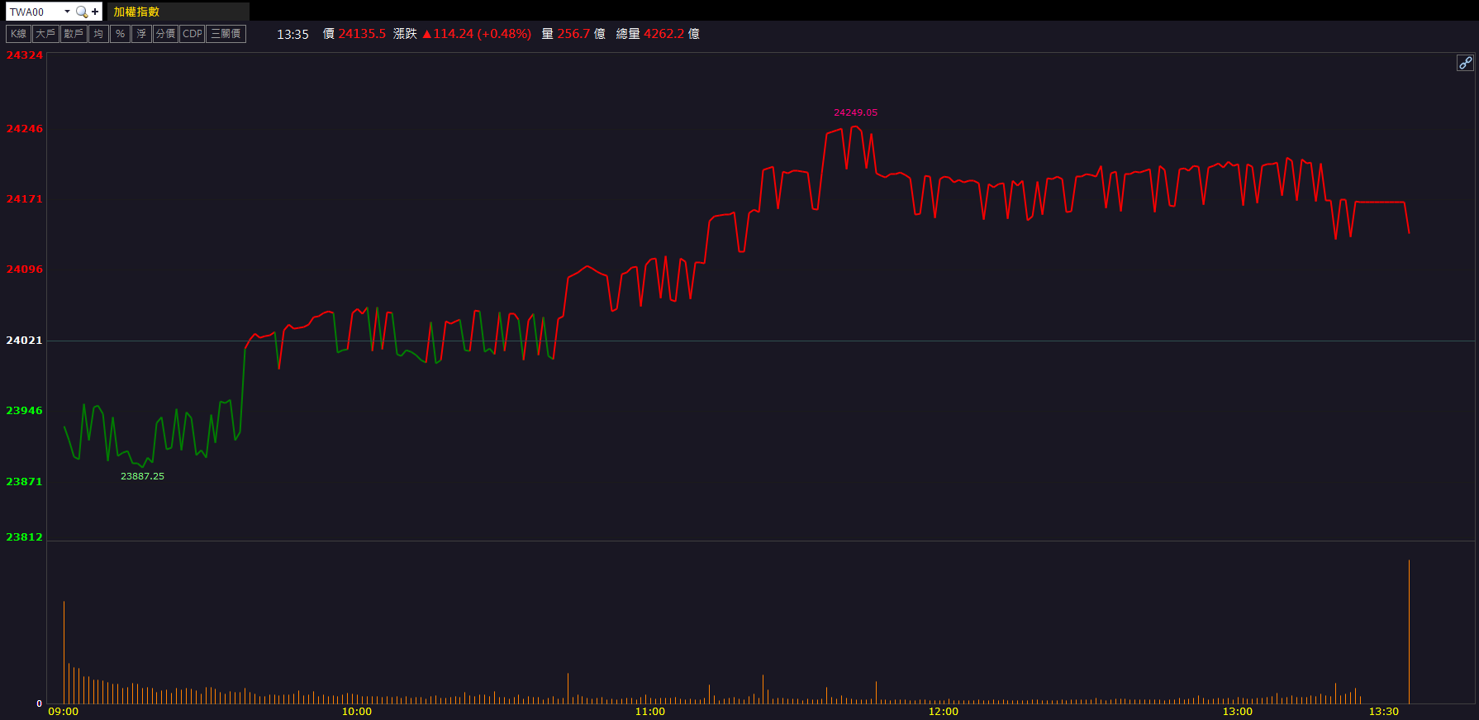This screenshot has height=720, width=1479.
Task: Toggle the CDP indicator button
Action: 192,34
